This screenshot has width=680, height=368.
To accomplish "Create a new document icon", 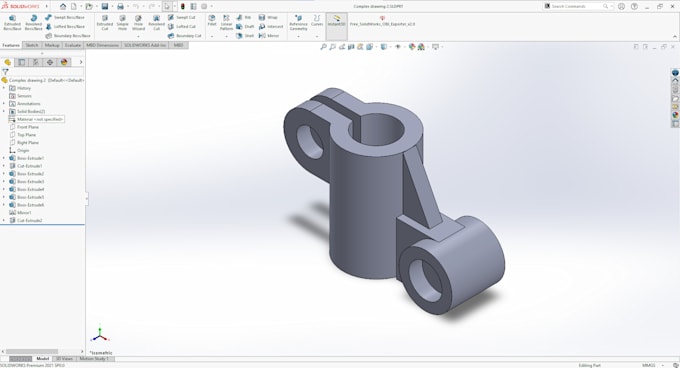I will point(74,6).
